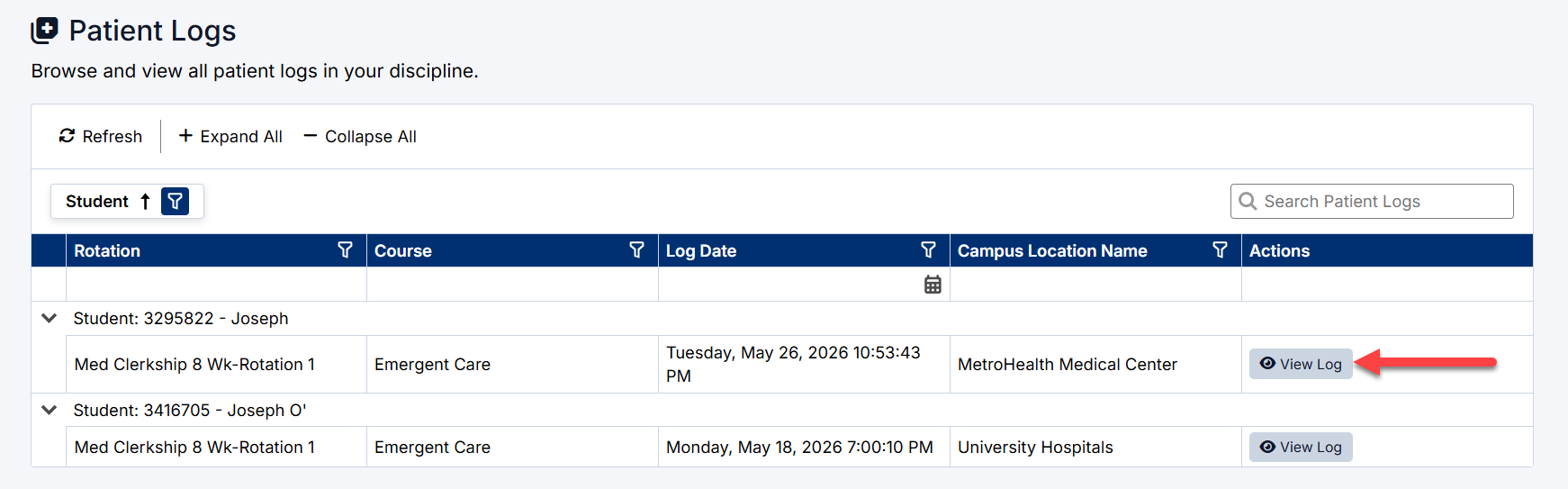Collapse the Student 3416705 - Joseph O' group

pos(50,410)
